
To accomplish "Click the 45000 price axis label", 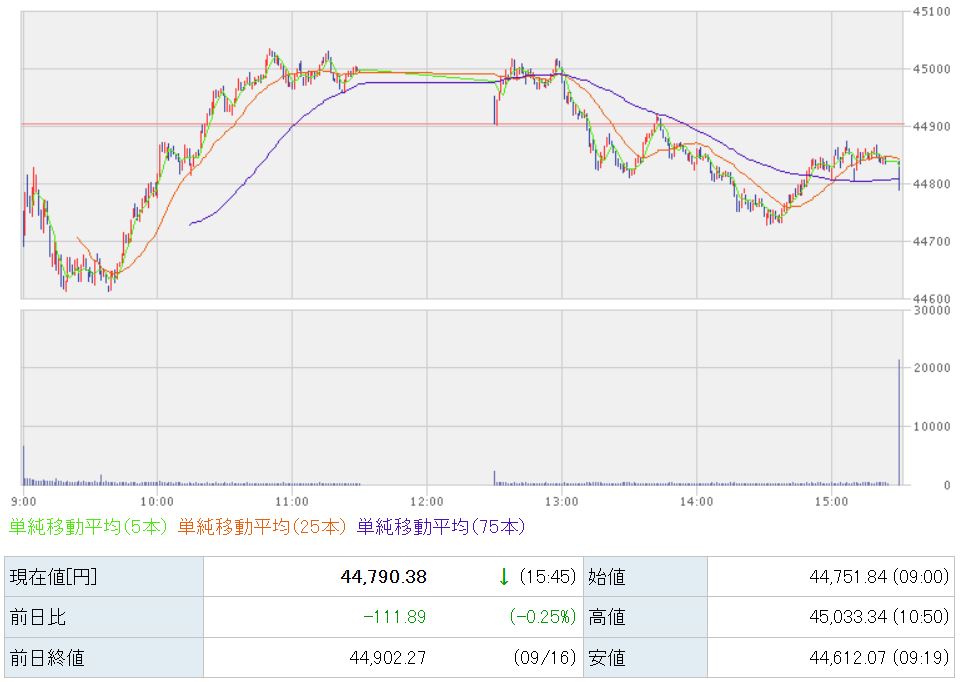I will click(931, 69).
